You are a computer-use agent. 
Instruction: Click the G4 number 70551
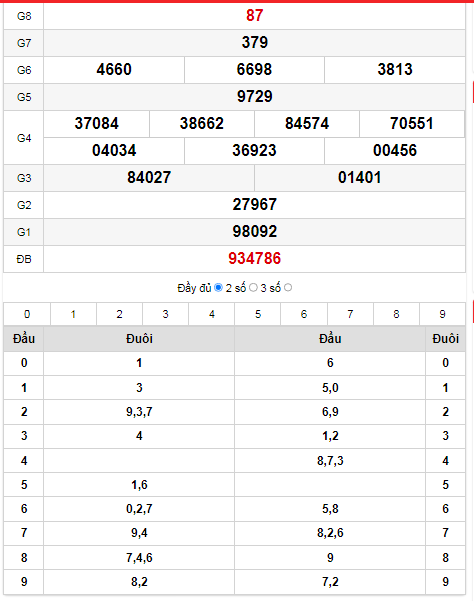pos(412,124)
